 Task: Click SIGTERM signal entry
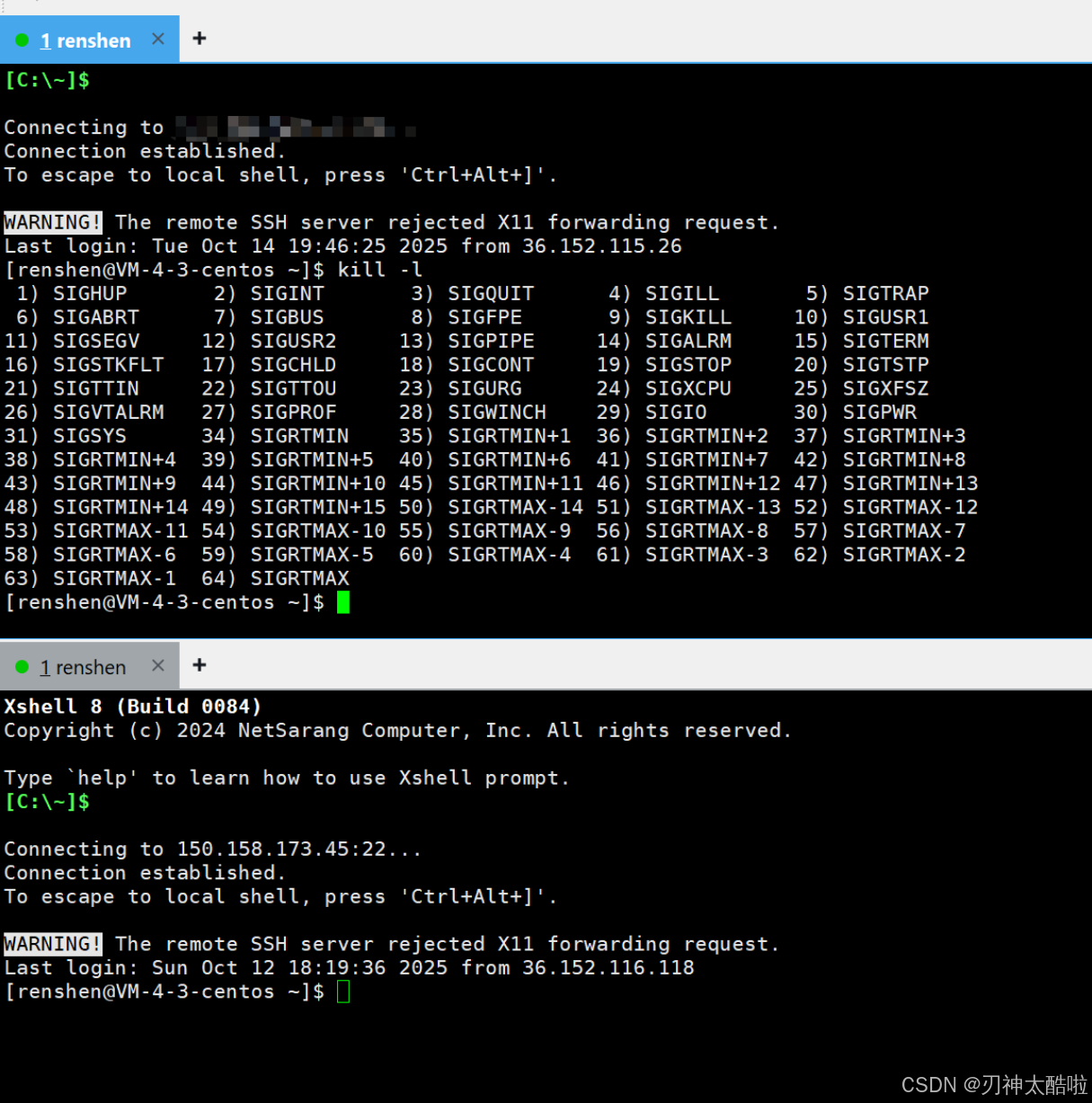tap(885, 341)
